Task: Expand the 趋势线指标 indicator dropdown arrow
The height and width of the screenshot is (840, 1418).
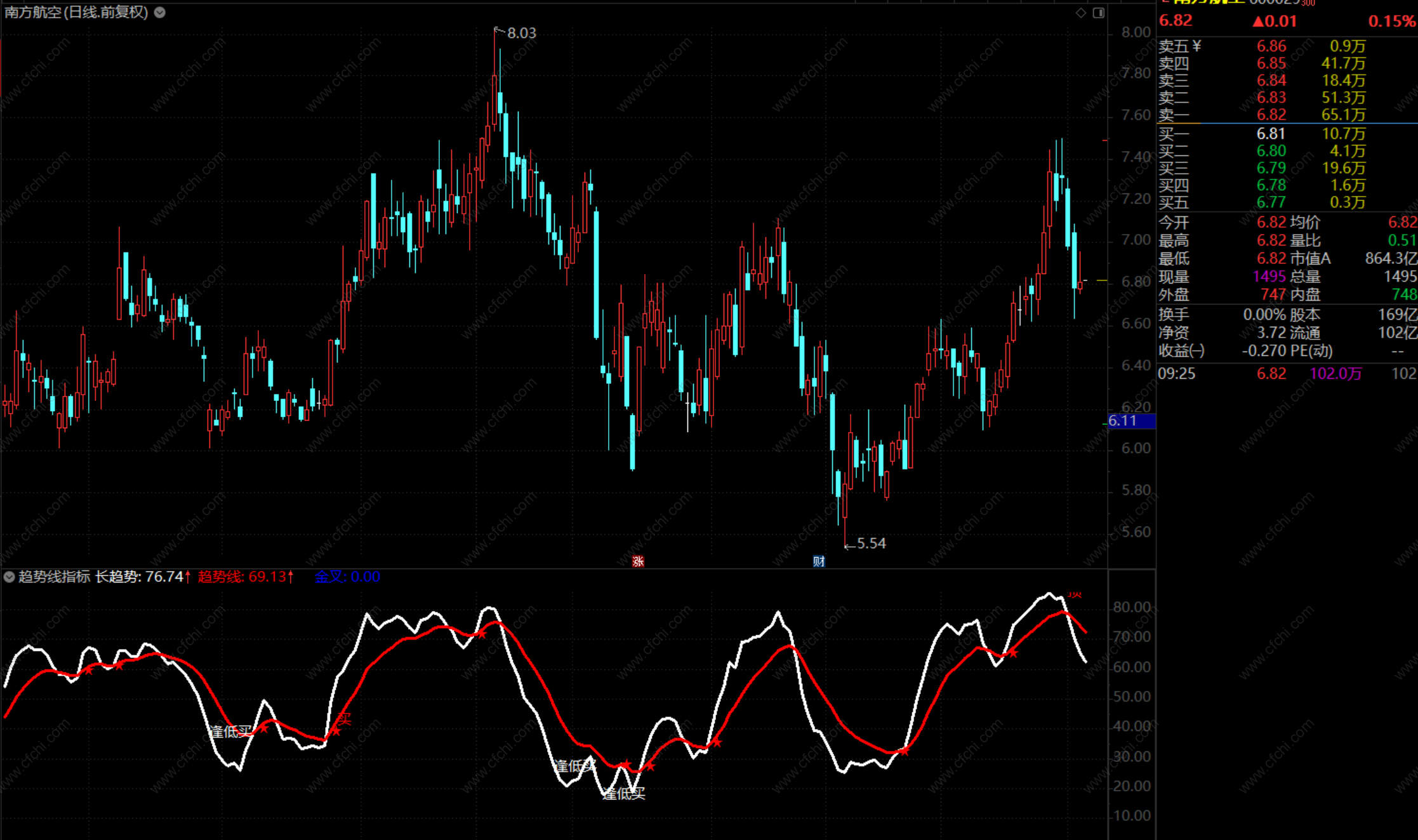Action: (x=10, y=577)
